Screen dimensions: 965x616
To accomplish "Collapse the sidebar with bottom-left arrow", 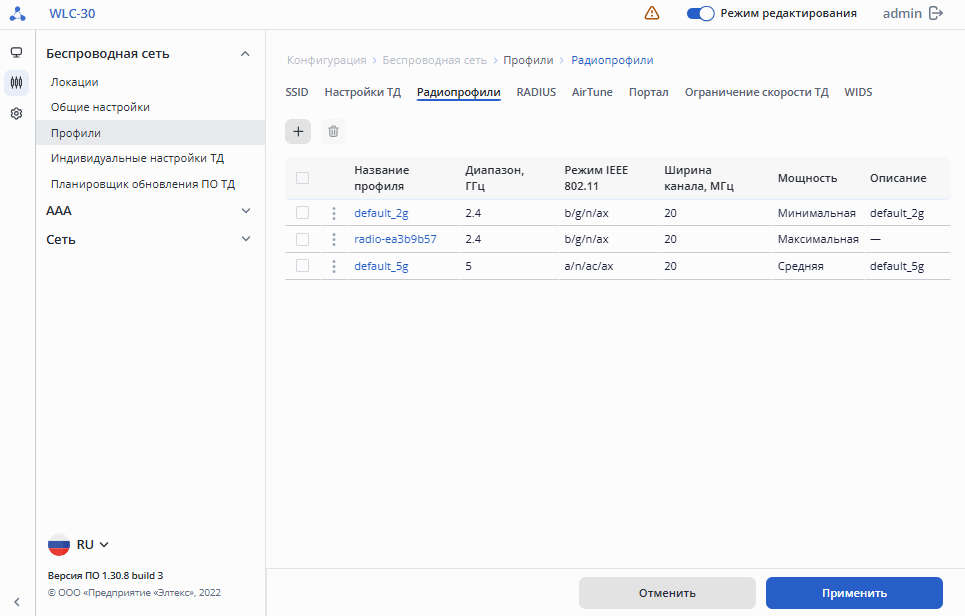I will point(16,600).
